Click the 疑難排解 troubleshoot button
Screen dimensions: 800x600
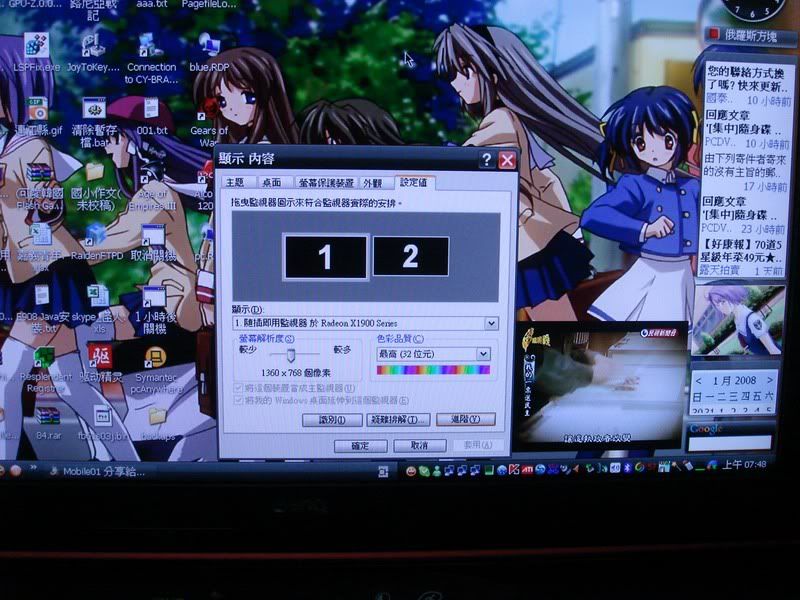[398, 419]
